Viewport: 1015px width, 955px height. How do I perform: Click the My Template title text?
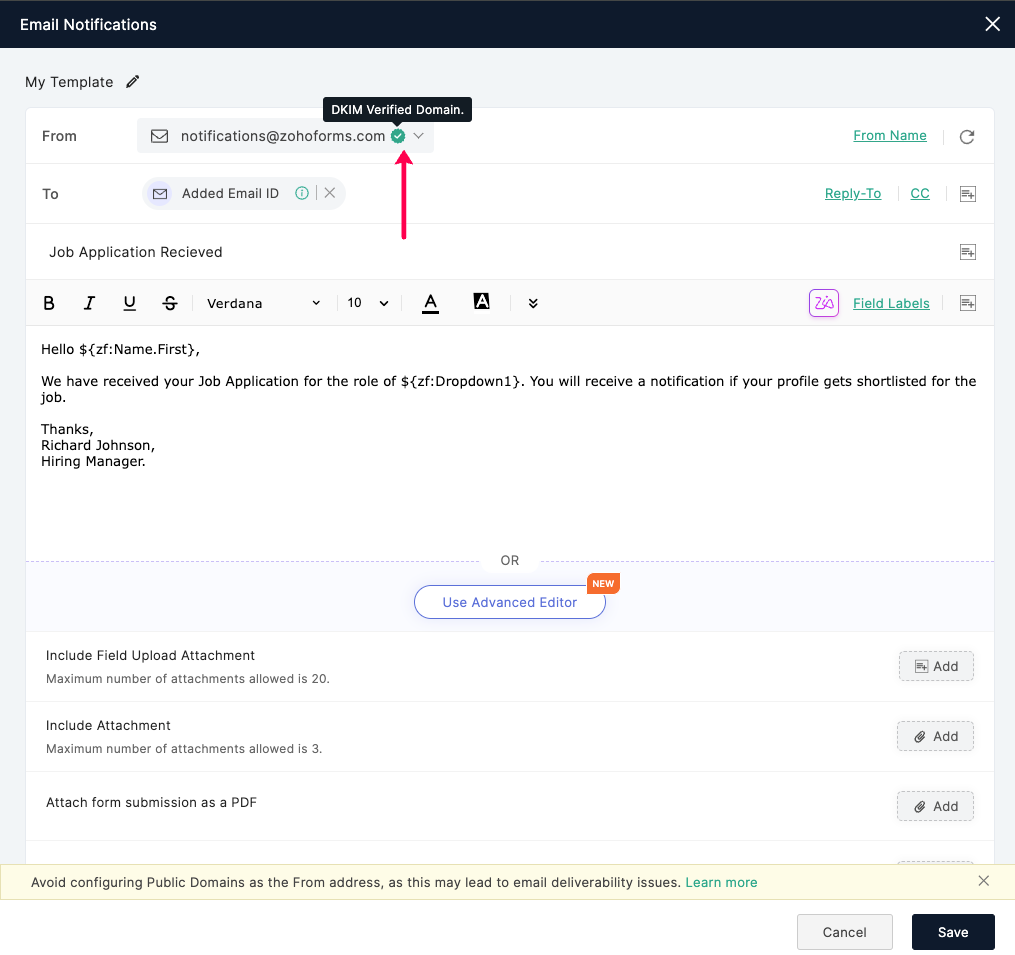coord(69,82)
